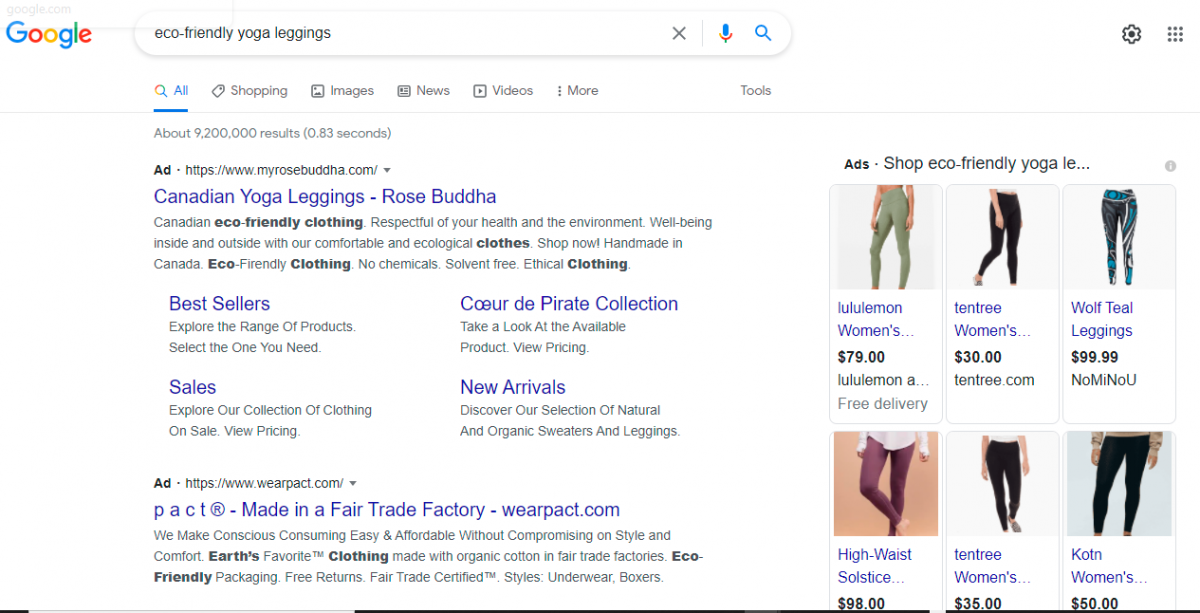Open the Wolf Teal Leggings product link
This screenshot has width=1200, height=613.
tap(1102, 319)
